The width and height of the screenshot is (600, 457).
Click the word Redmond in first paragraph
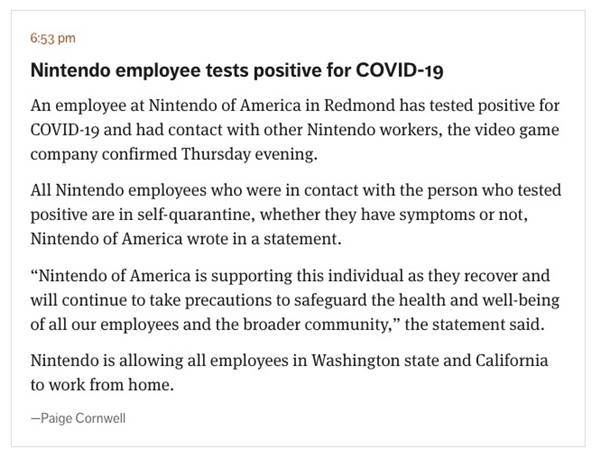[x=360, y=105]
